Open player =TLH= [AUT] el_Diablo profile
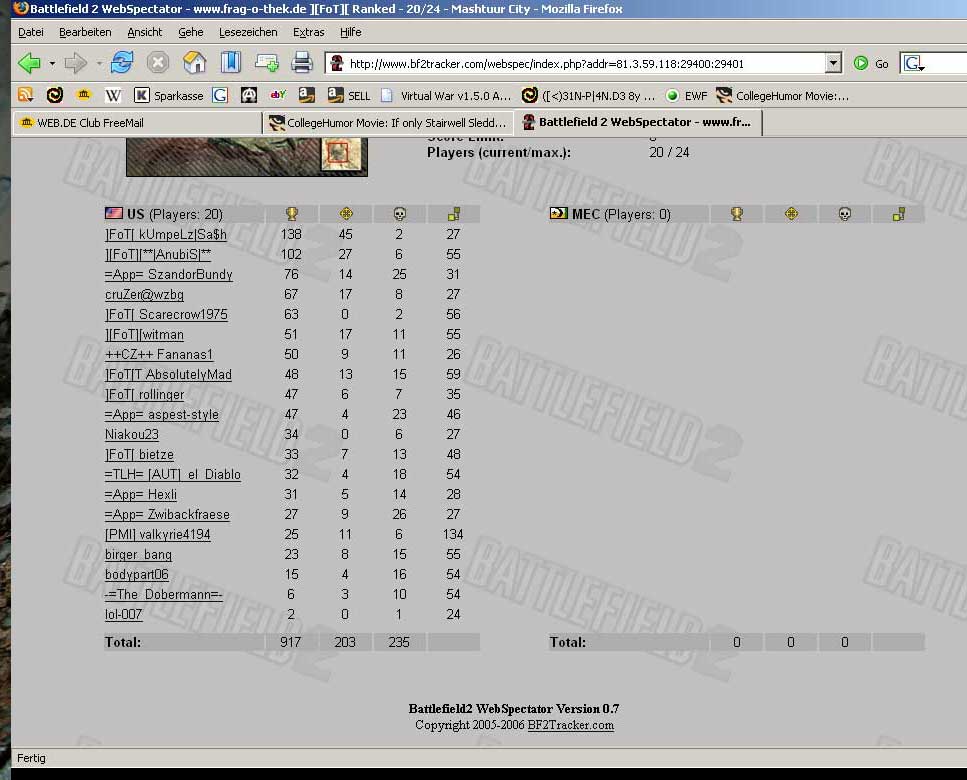This screenshot has width=967, height=780. coord(173,474)
